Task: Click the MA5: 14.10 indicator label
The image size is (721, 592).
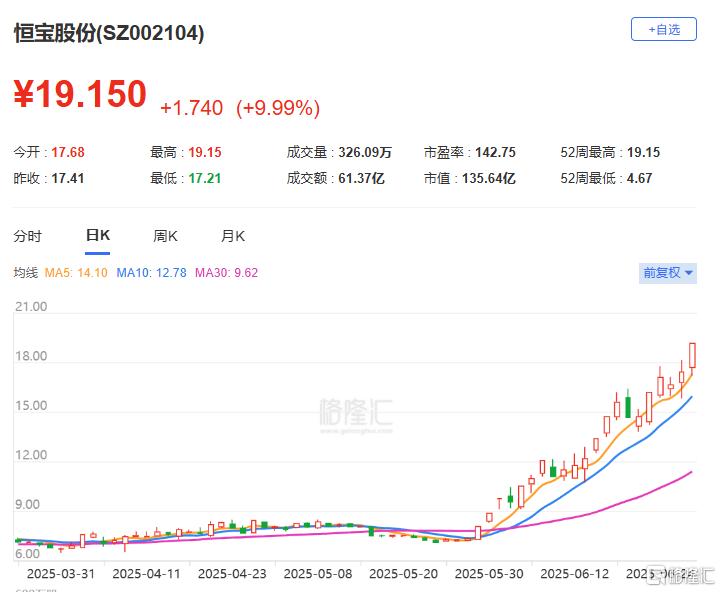Action: [x=76, y=273]
